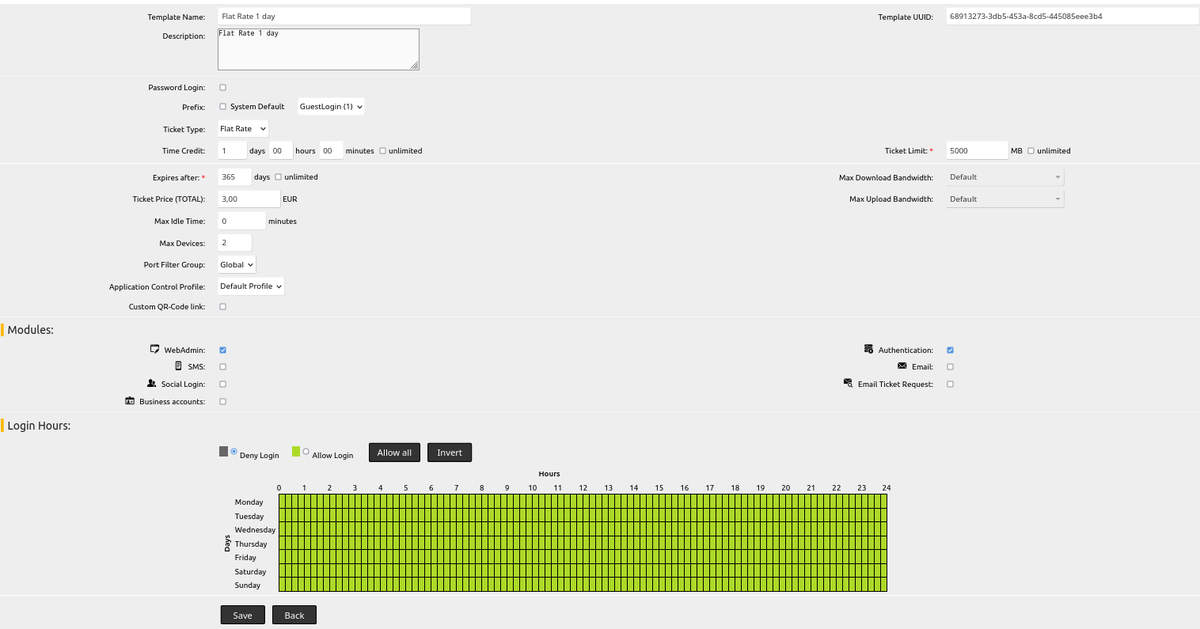Open the GuestLogin (1) prefix dropdown
Image resolution: width=1200 pixels, height=629 pixels.
click(x=331, y=106)
